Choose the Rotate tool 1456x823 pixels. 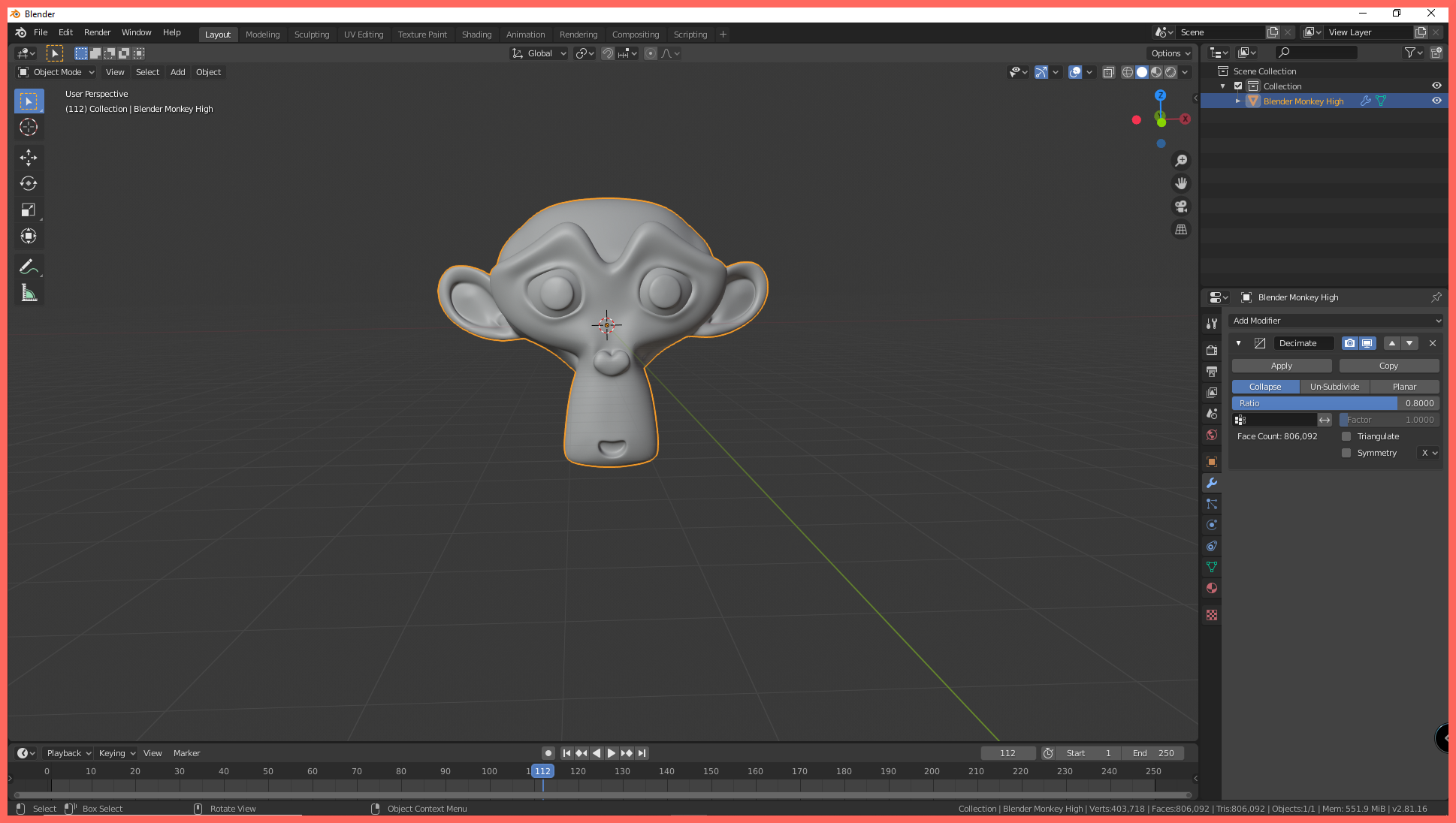(29, 184)
